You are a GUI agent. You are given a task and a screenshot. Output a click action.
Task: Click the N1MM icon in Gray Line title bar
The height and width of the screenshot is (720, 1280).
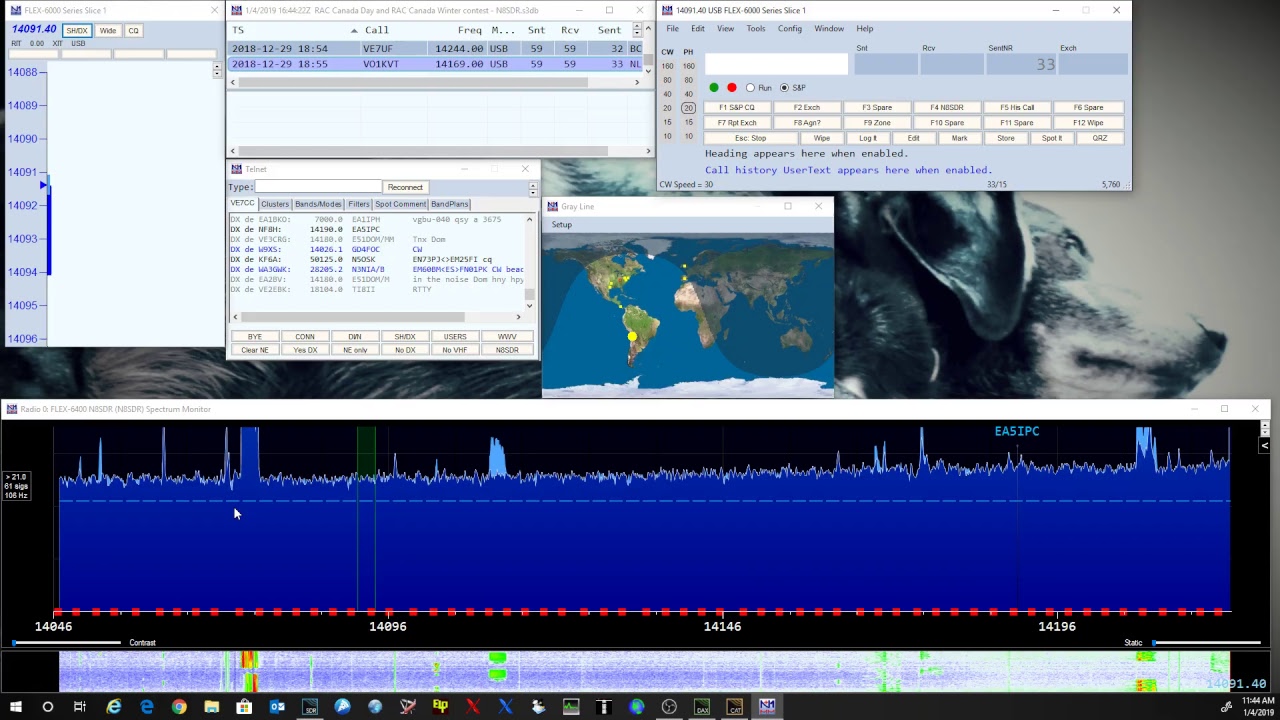tap(552, 207)
